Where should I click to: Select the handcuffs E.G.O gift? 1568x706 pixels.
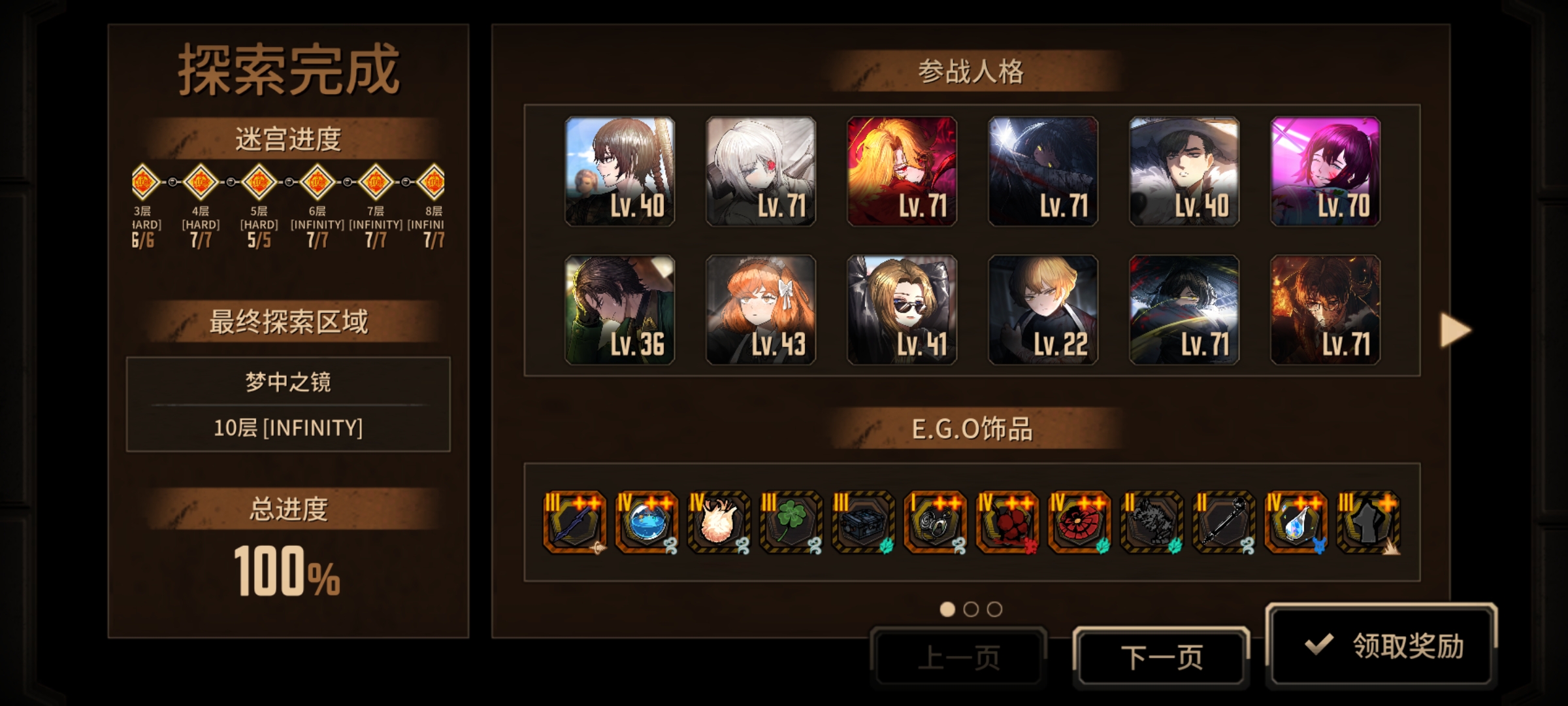pyautogui.click(x=935, y=522)
